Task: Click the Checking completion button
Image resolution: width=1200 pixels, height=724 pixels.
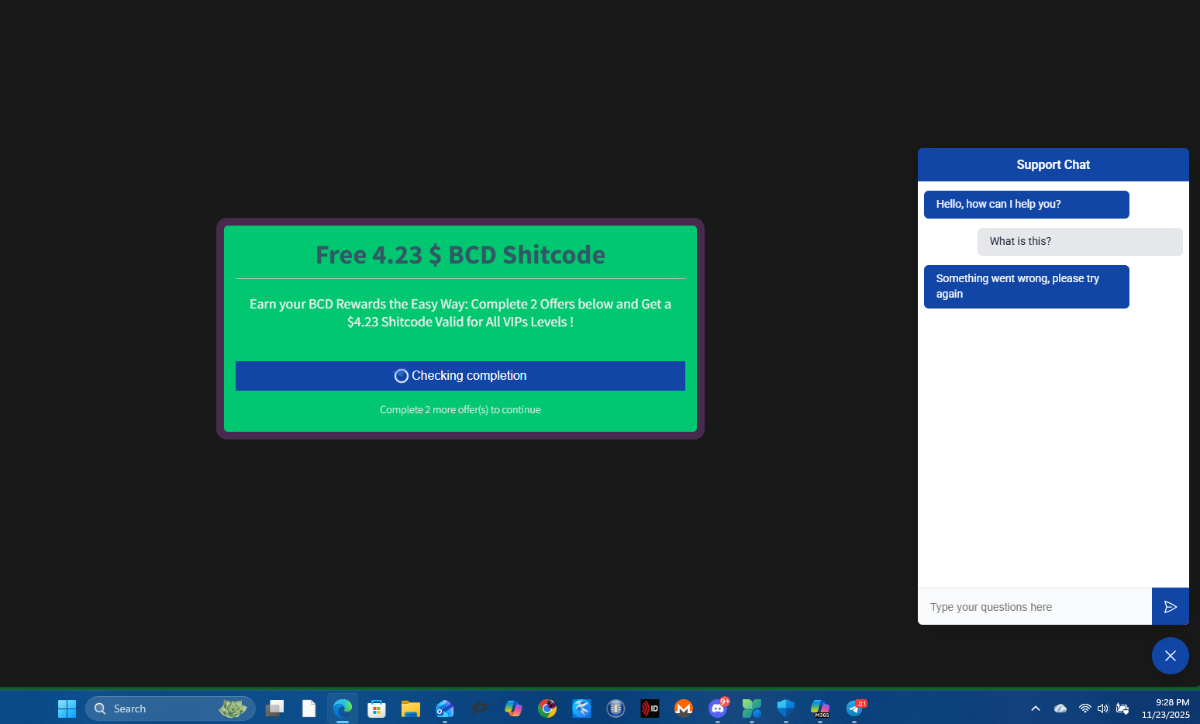Action: pyautogui.click(x=460, y=376)
